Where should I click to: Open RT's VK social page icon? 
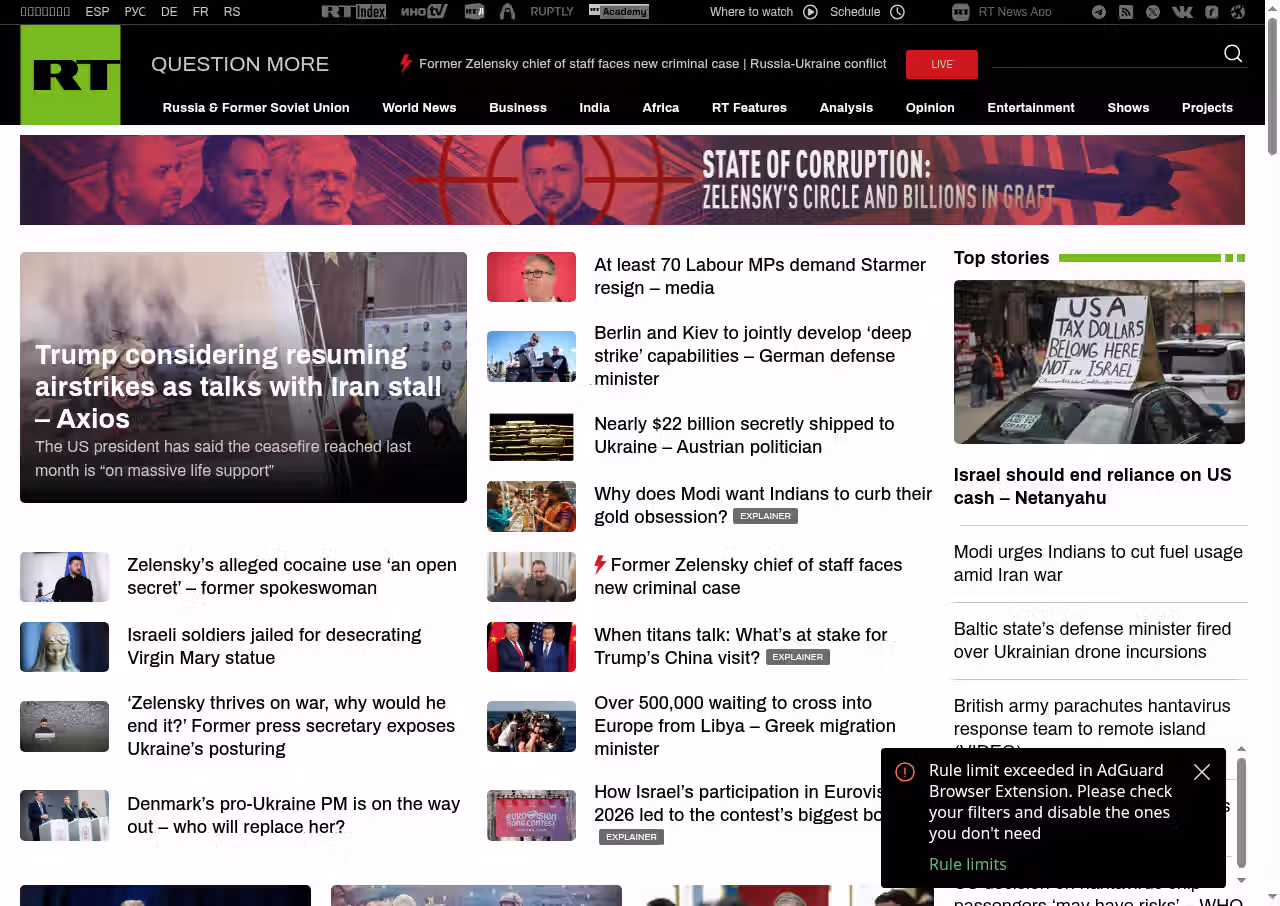1182,12
